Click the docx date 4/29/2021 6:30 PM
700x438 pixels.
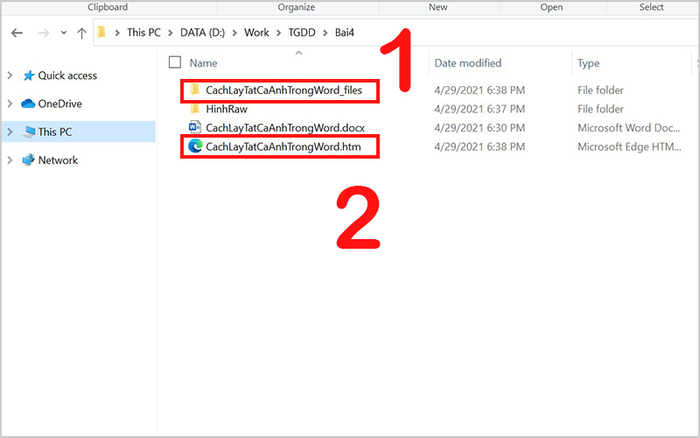pos(479,128)
